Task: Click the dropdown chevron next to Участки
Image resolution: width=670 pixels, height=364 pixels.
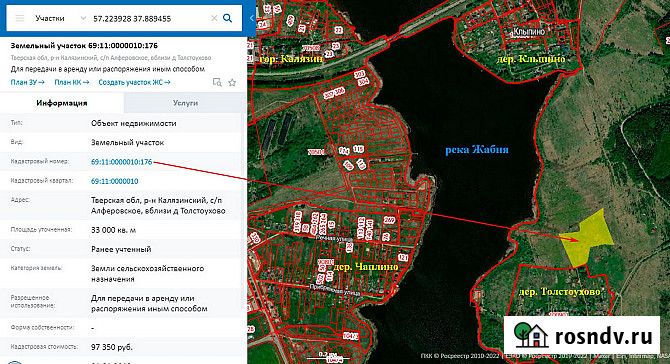Action: point(83,18)
